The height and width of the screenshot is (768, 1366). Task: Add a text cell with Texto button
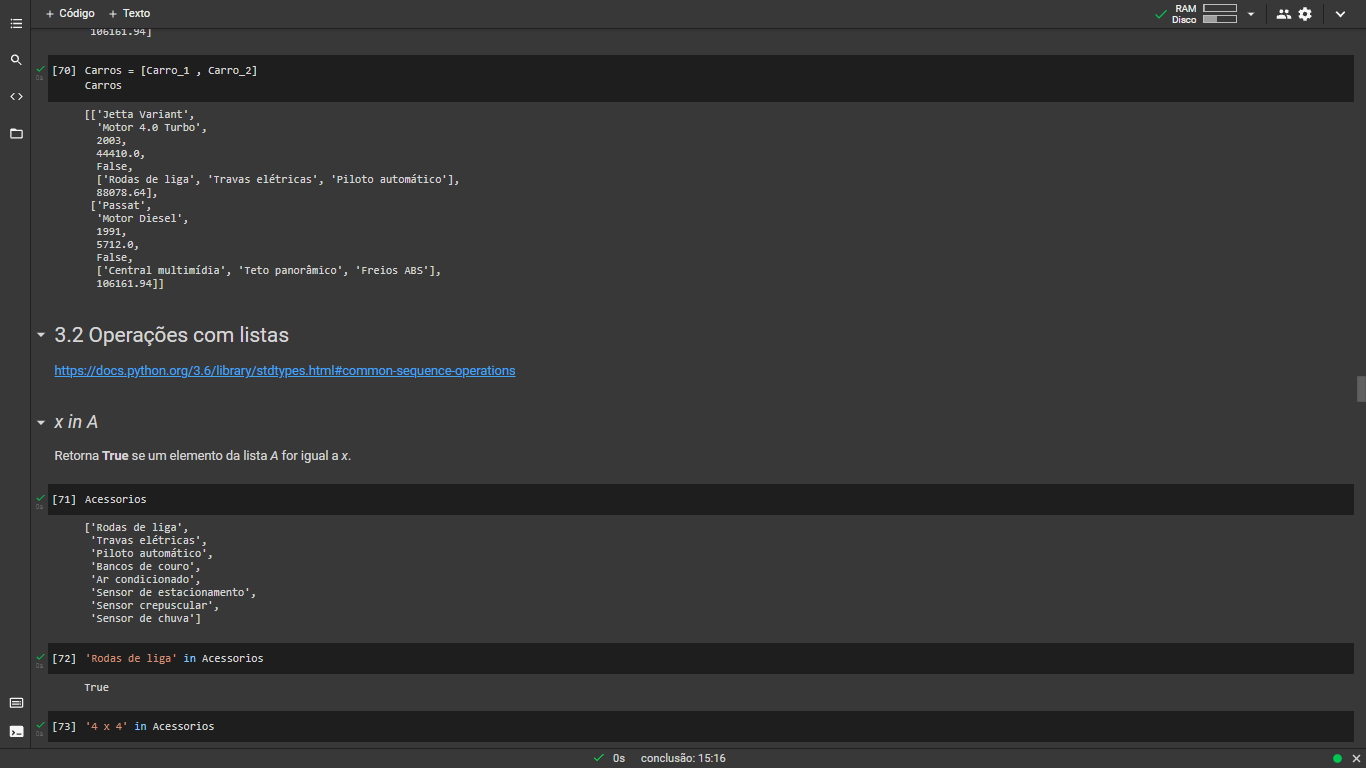129,13
